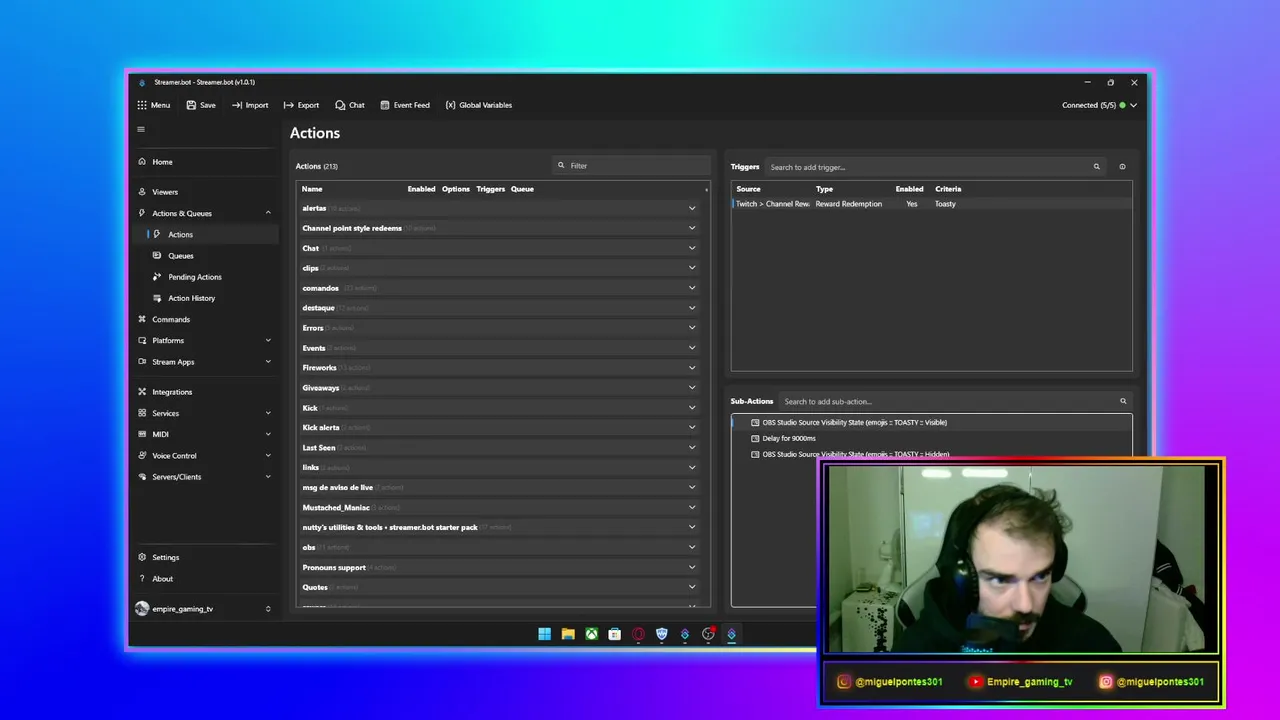Expand the Fireworks action group
Screen dimensions: 1280x720
[x=692, y=368]
